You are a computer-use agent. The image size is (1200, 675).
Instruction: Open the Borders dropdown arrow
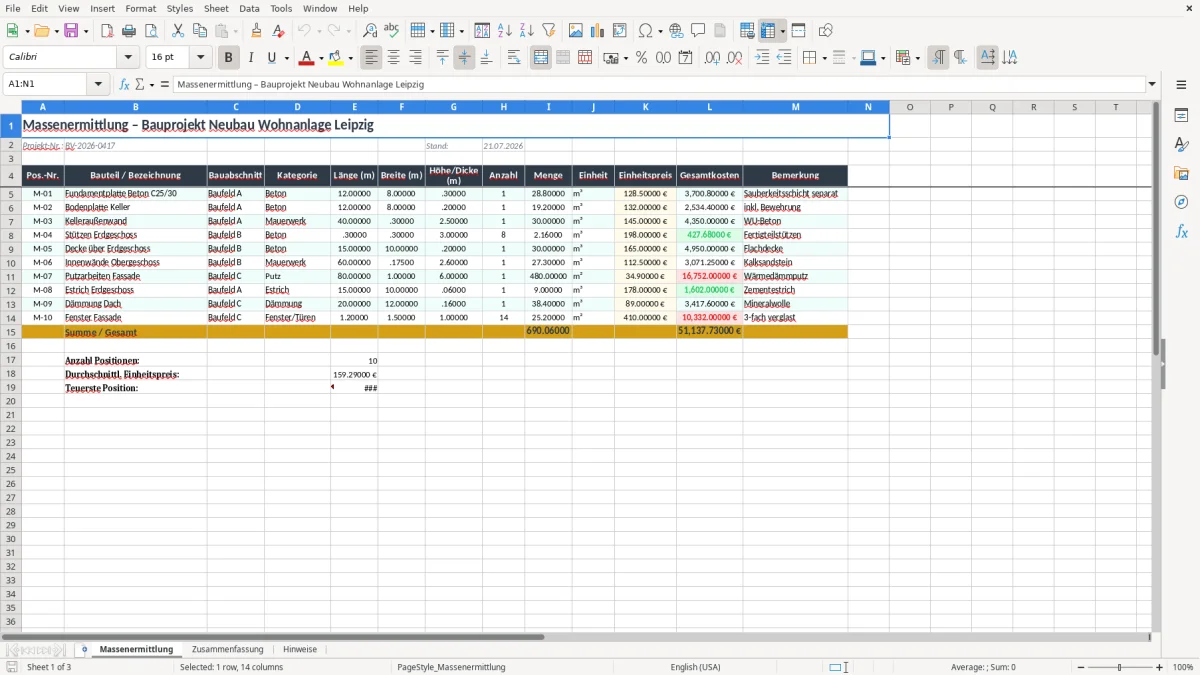[823, 58]
